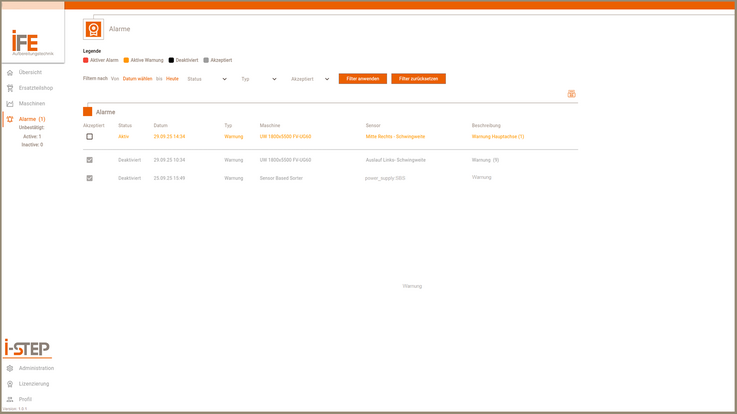Open the Übersicht home icon

click(x=10, y=73)
